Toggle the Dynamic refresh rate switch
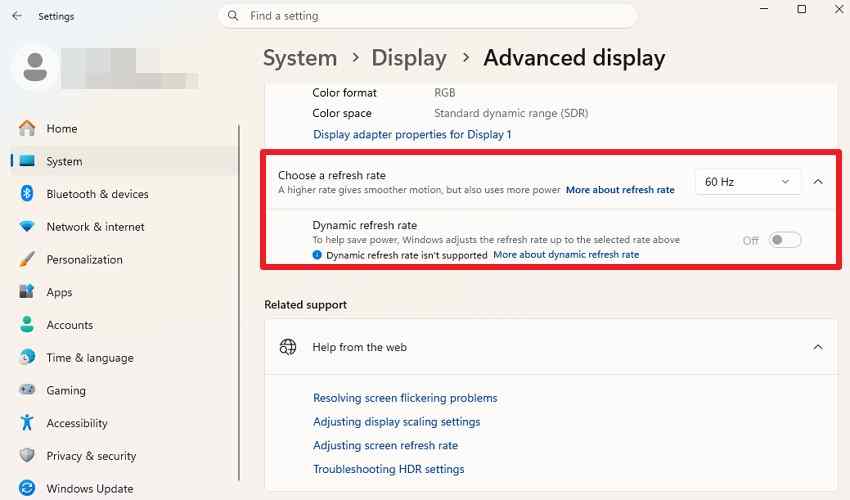850x500 pixels. click(x=784, y=240)
